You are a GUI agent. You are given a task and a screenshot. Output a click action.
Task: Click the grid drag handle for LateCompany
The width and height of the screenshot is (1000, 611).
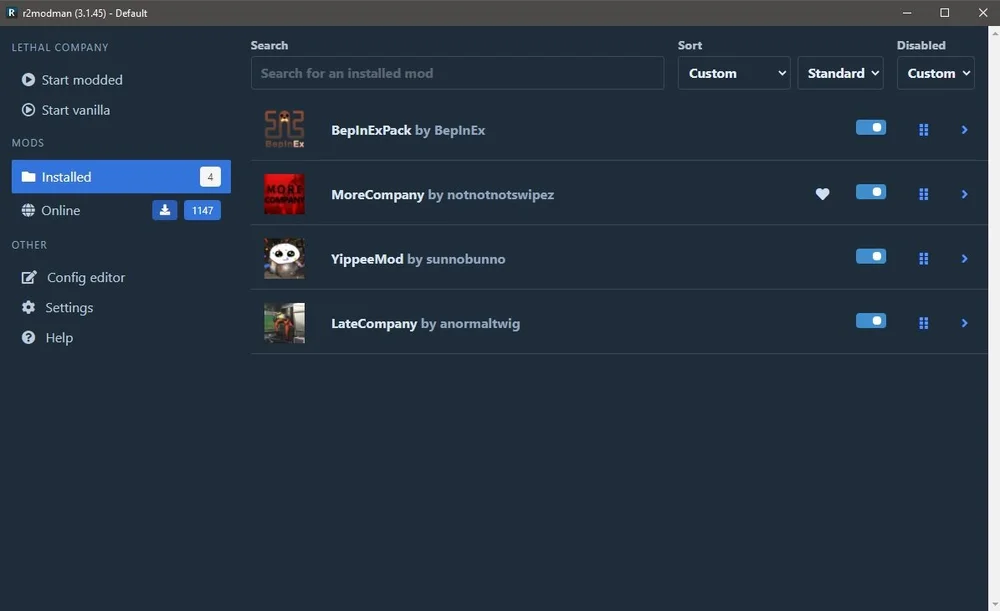pyautogui.click(x=923, y=323)
